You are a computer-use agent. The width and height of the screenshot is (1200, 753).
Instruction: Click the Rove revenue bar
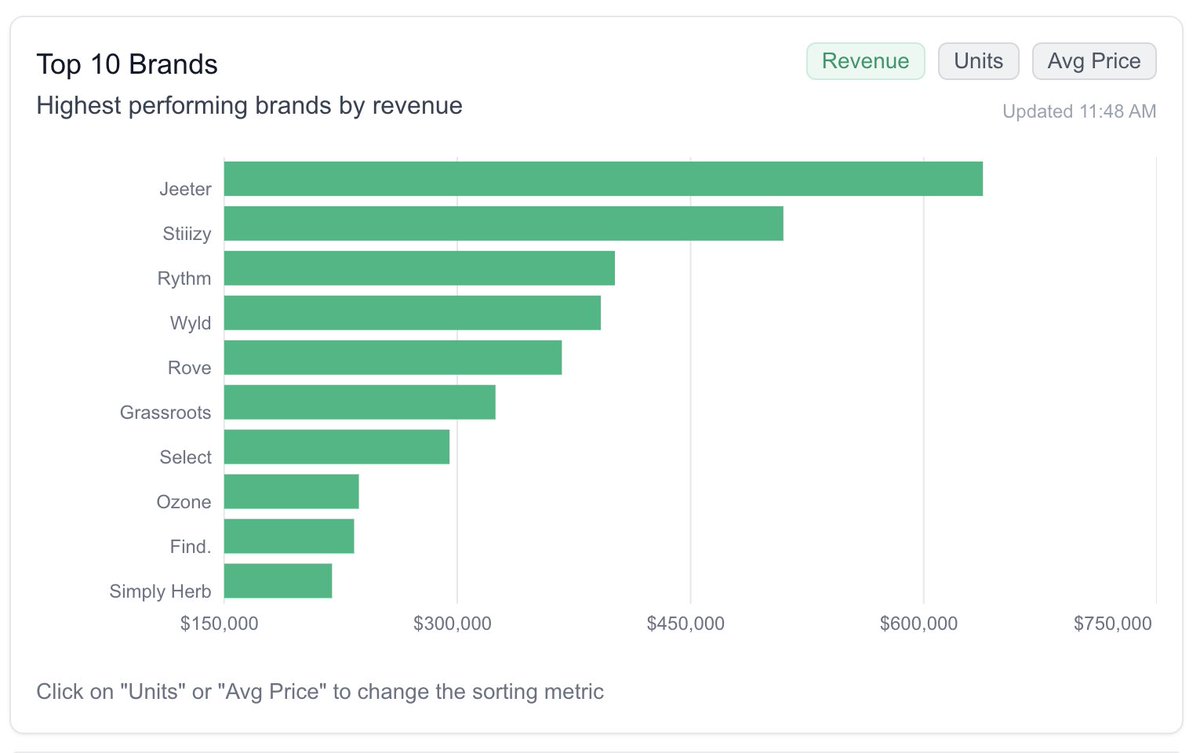[393, 358]
